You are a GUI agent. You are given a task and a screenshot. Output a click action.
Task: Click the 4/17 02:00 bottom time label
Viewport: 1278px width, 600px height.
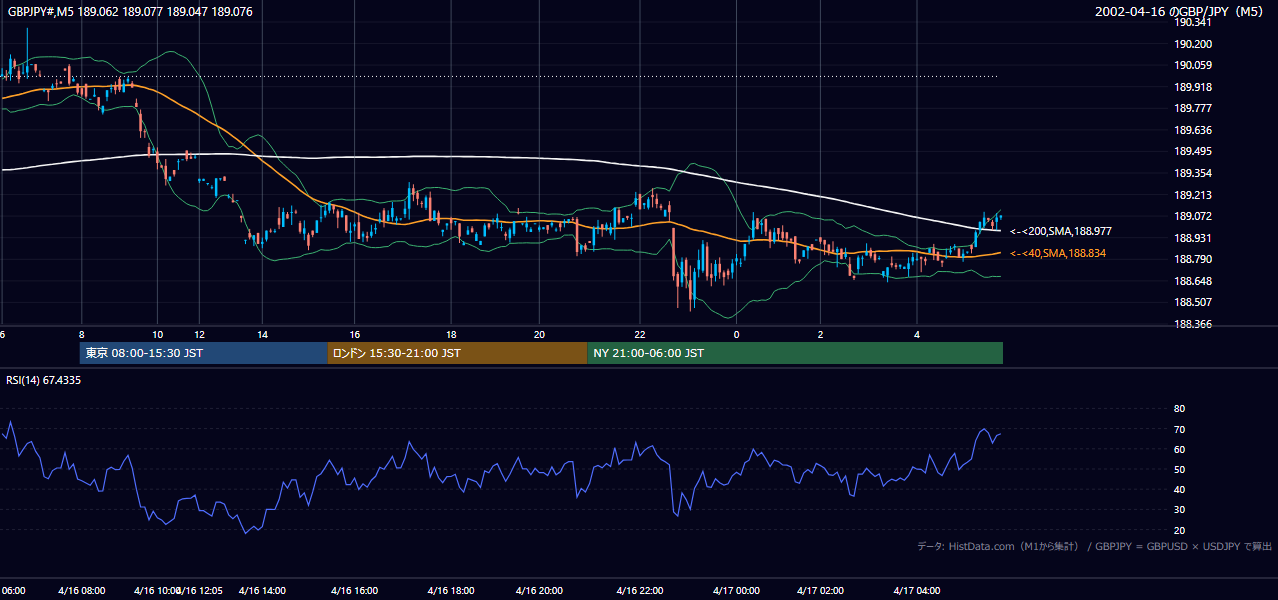821,590
